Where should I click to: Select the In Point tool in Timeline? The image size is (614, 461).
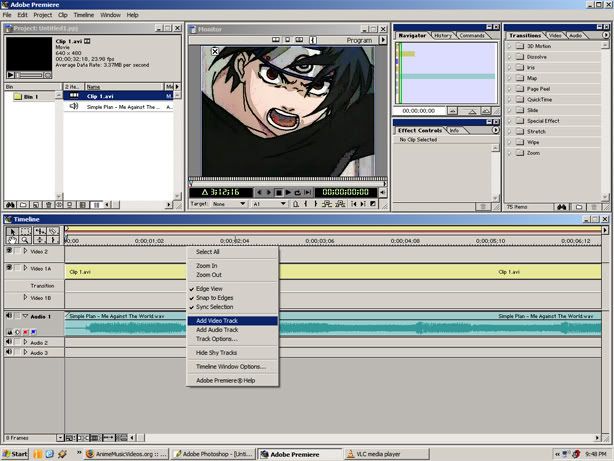tap(53, 240)
